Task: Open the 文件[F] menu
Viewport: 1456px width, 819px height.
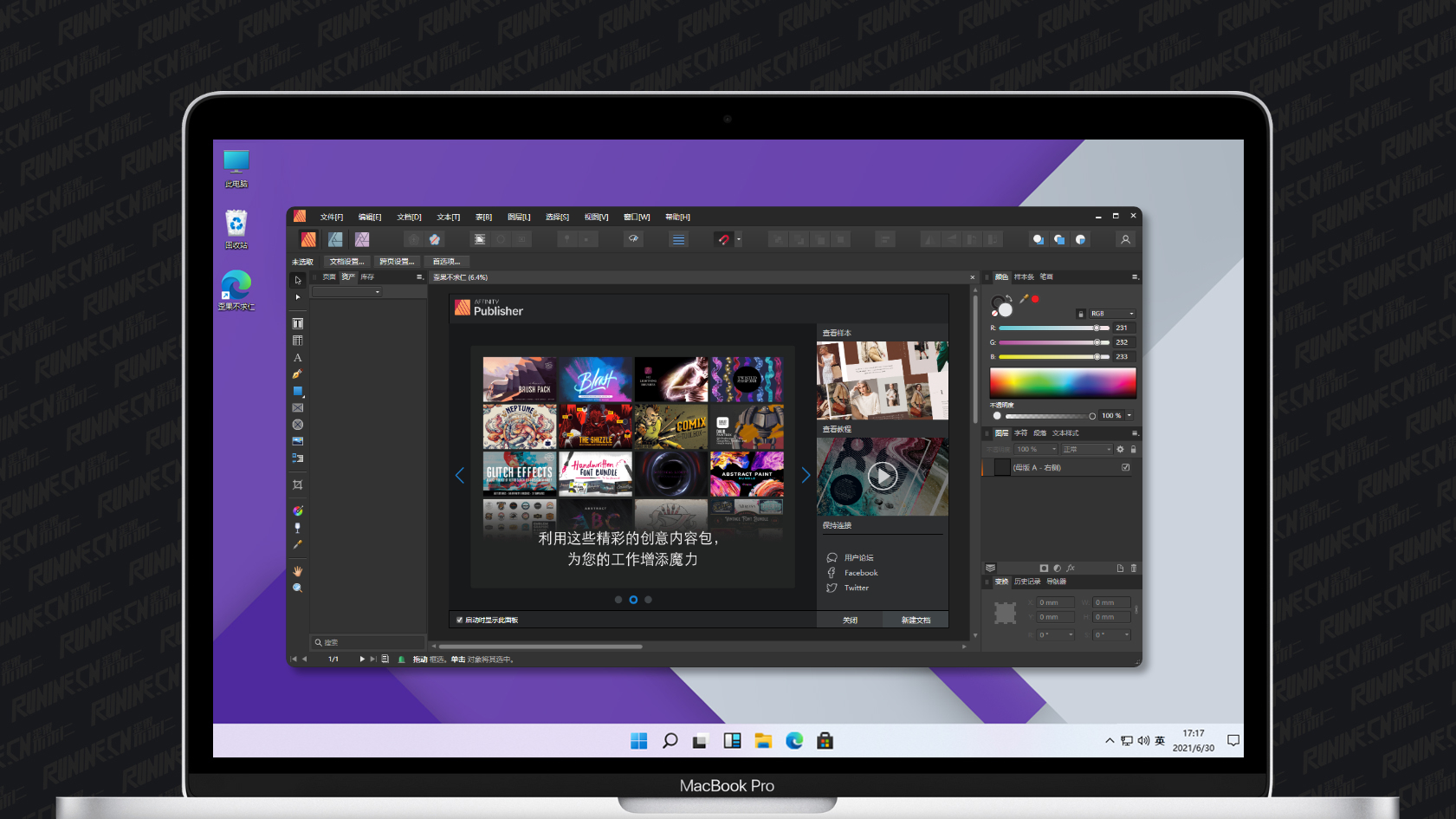Action: coord(332,217)
